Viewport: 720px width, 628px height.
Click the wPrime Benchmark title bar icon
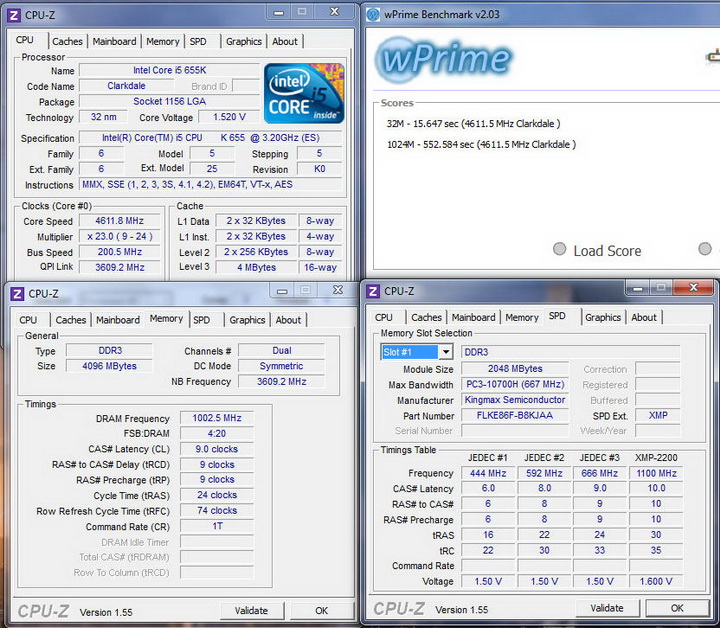click(x=373, y=15)
